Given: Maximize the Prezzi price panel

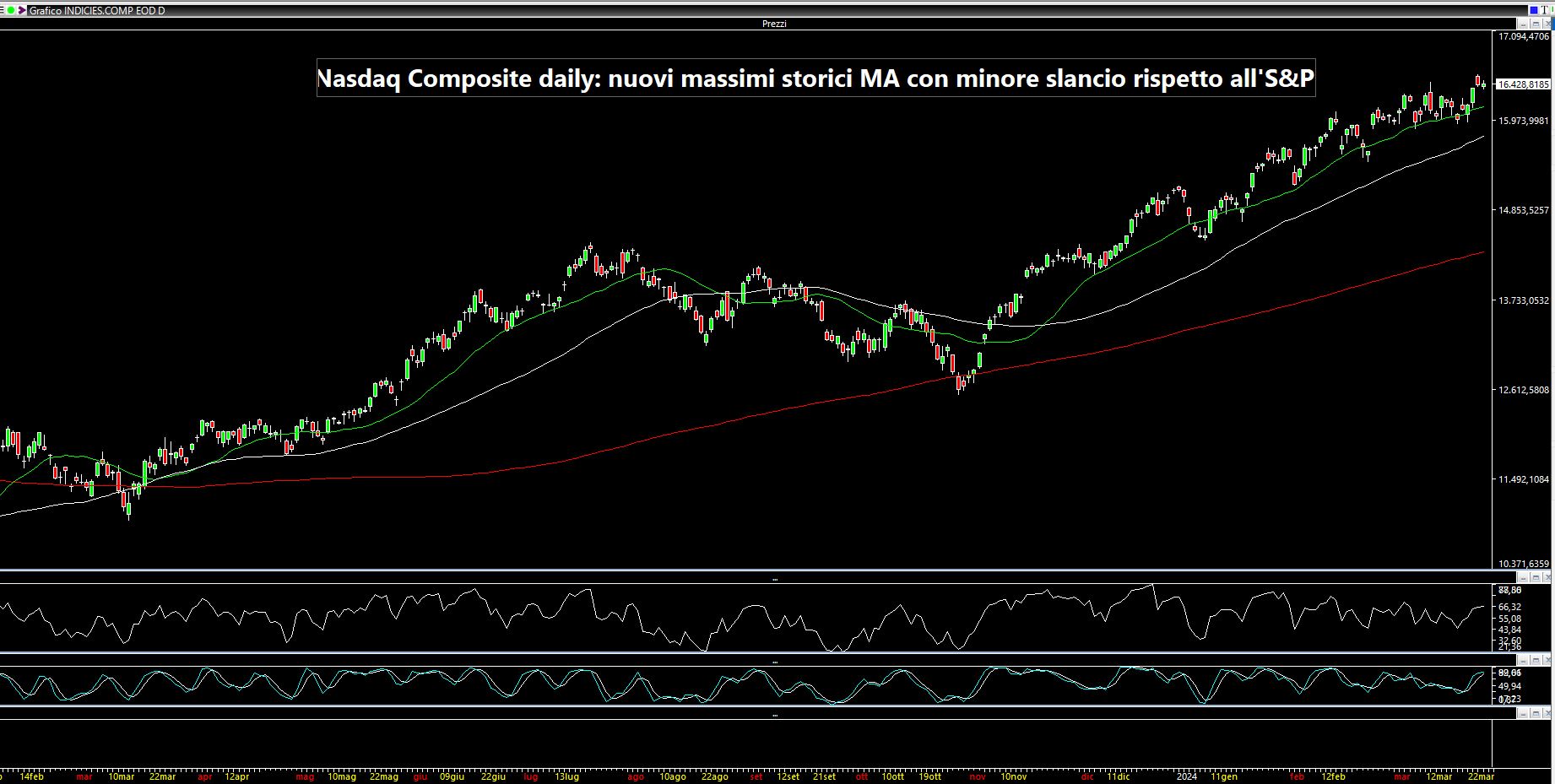Looking at the screenshot, I should (x=1536, y=24).
